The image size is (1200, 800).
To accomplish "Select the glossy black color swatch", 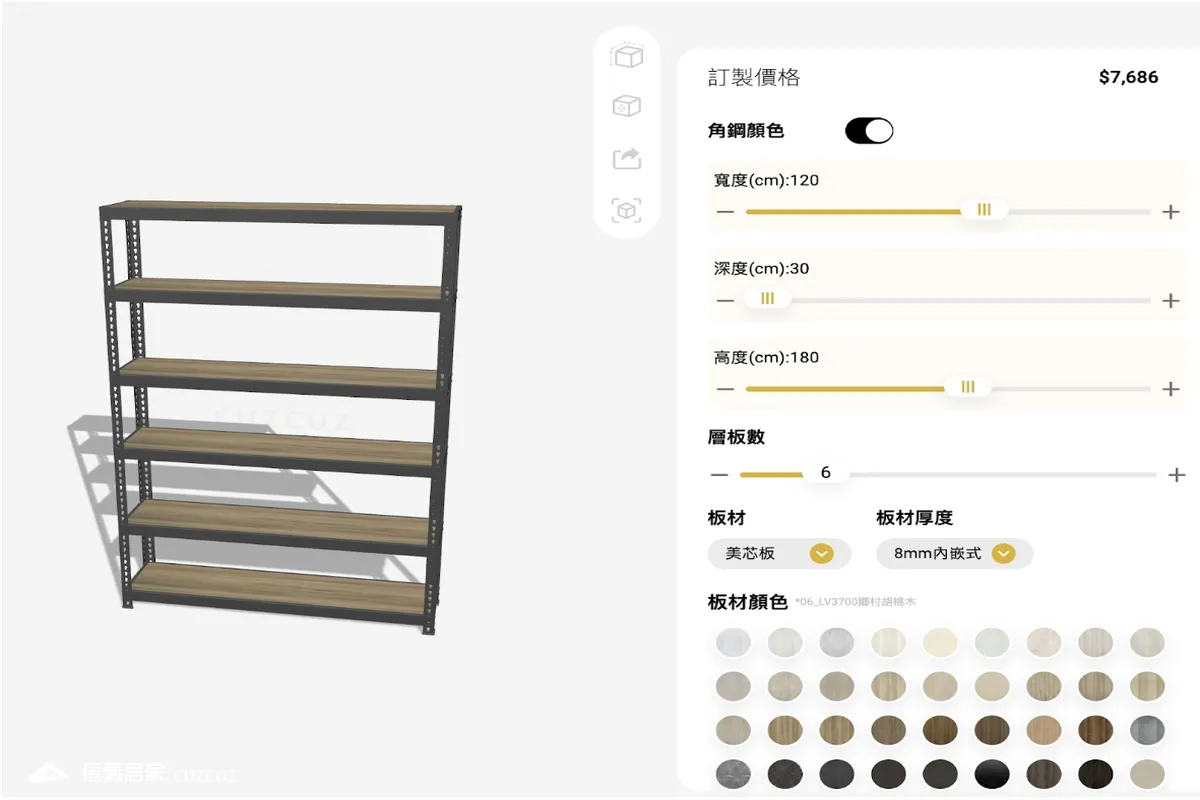I will click(992, 774).
